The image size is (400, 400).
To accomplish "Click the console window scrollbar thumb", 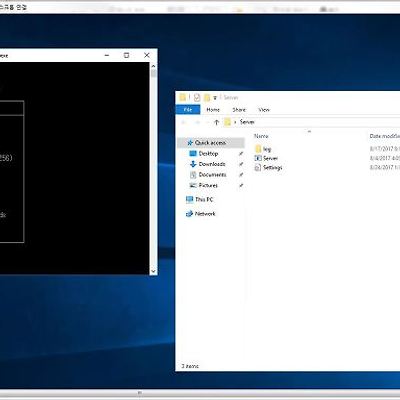I will (x=153, y=74).
